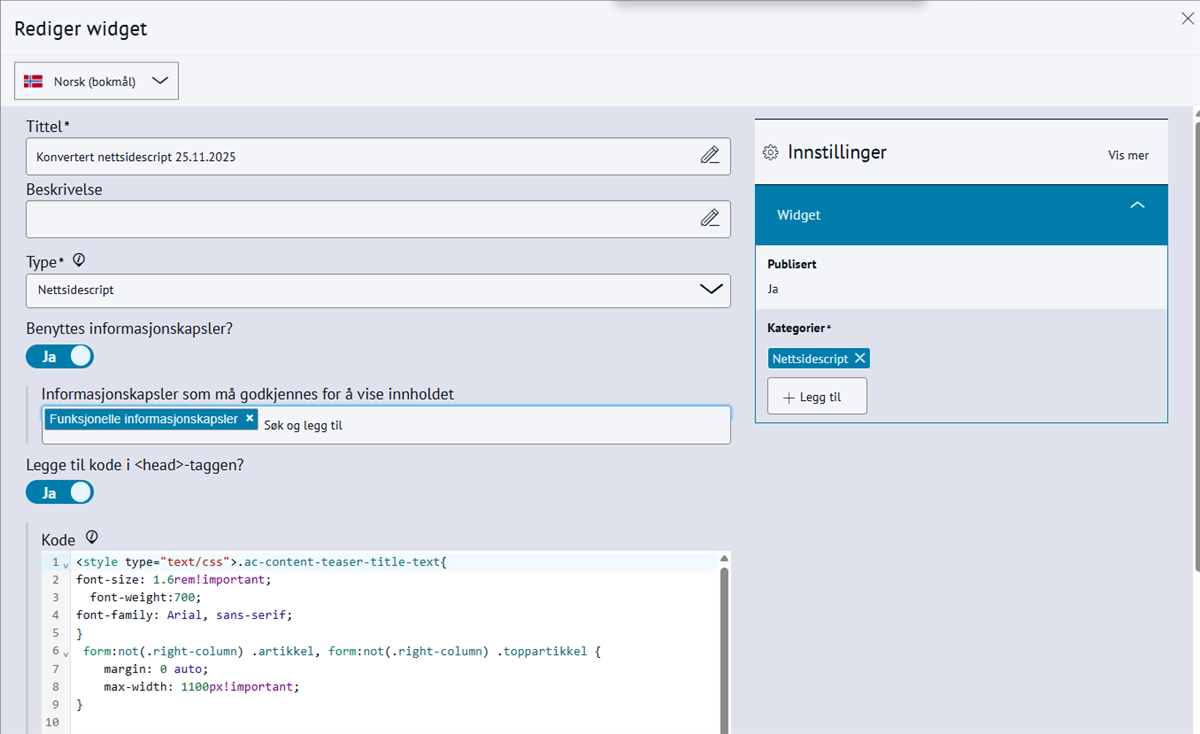Fold code block at line 1
1200x734 pixels.
[65, 563]
